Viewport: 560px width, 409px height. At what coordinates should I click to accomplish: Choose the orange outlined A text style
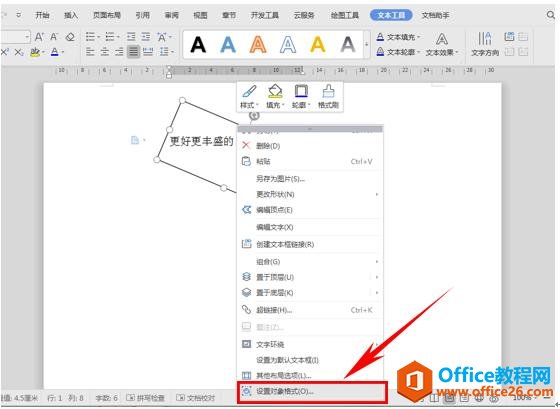click(258, 45)
